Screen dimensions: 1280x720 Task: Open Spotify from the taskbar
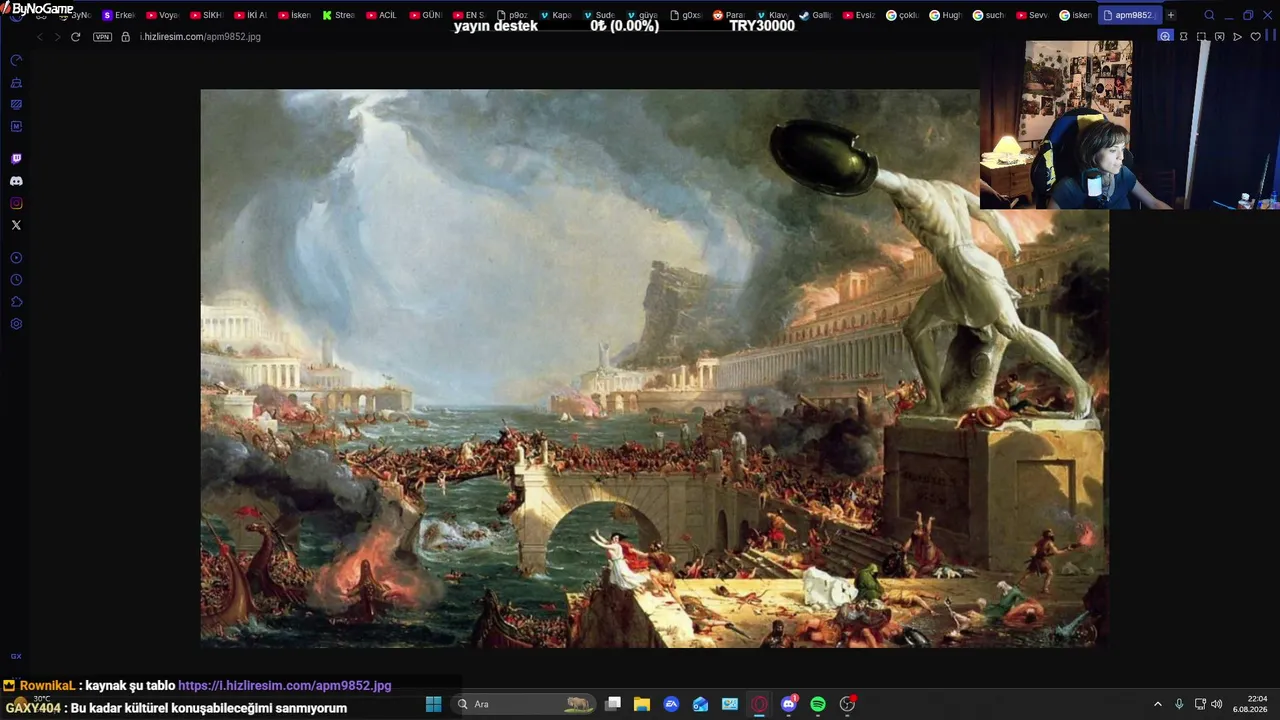818,704
